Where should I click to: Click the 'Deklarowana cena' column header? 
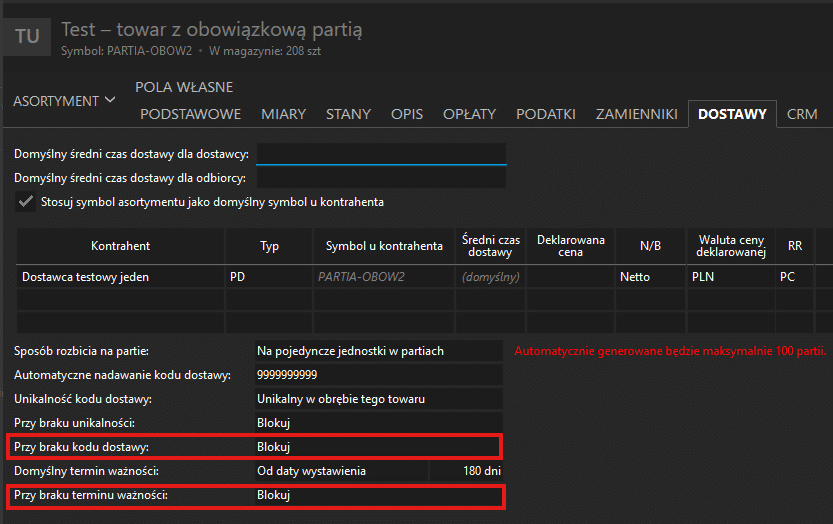click(570, 246)
